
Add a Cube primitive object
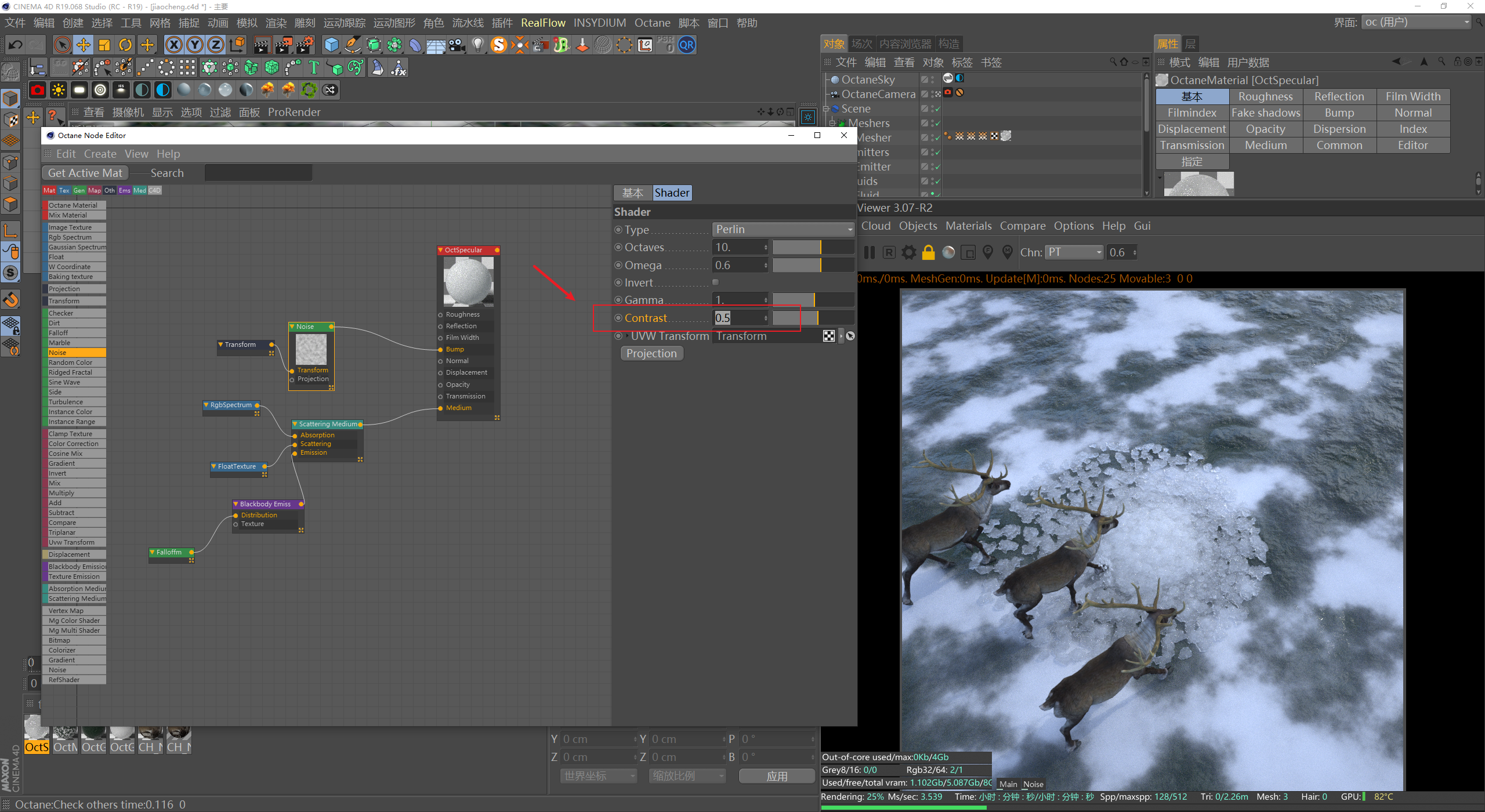(331, 45)
